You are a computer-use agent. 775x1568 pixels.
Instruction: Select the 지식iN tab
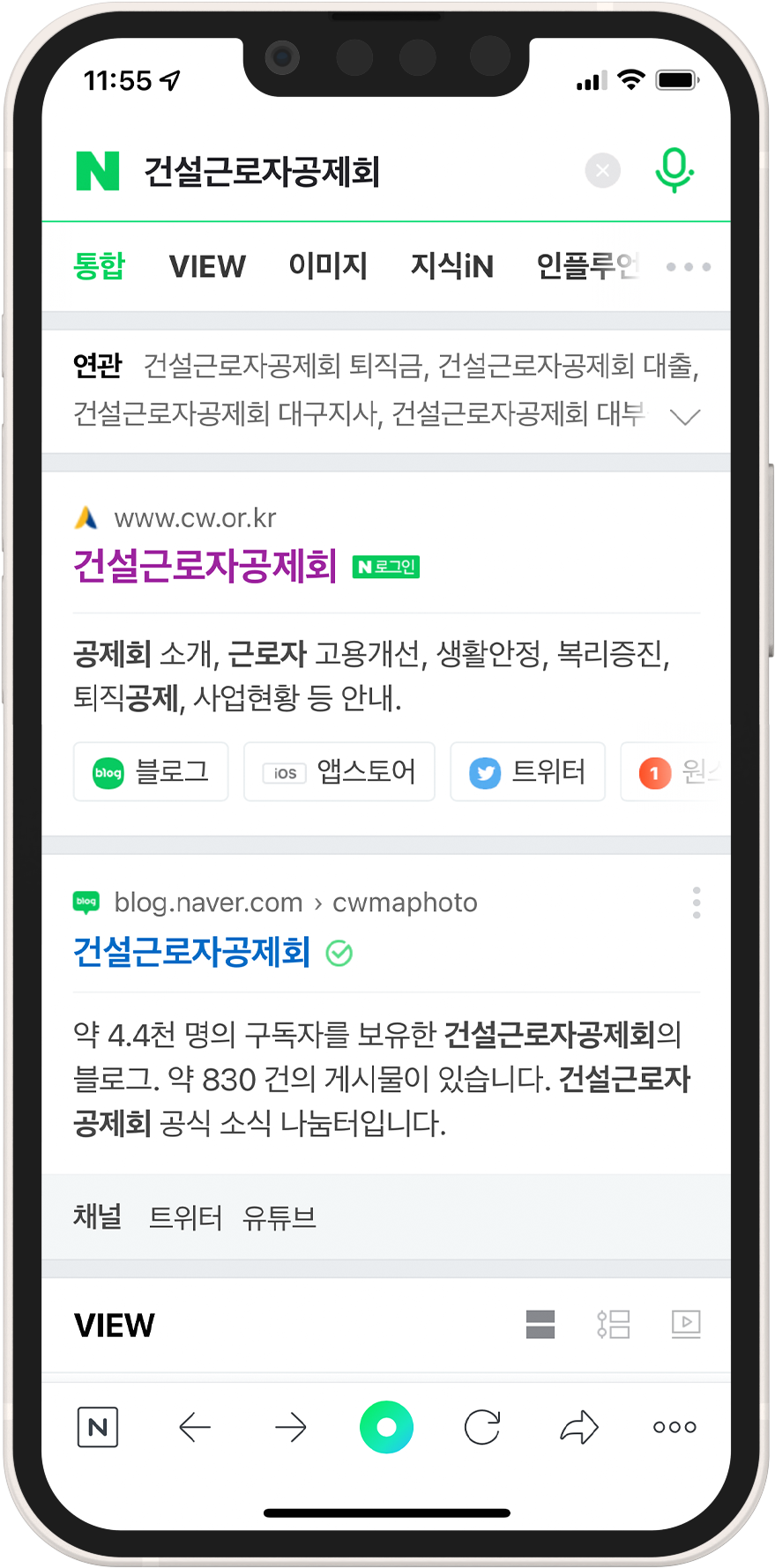452,266
